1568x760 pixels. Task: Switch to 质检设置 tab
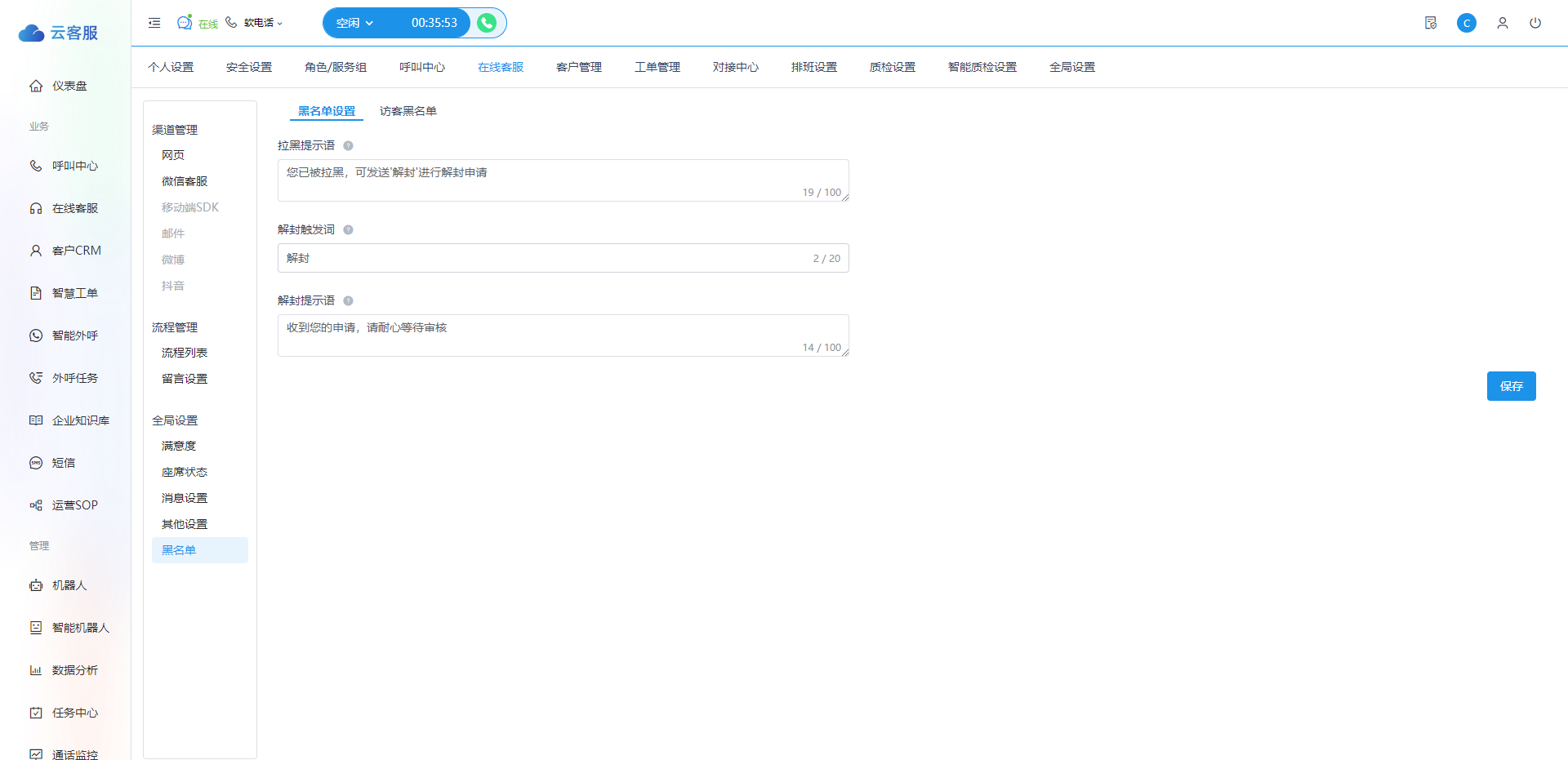[893, 67]
